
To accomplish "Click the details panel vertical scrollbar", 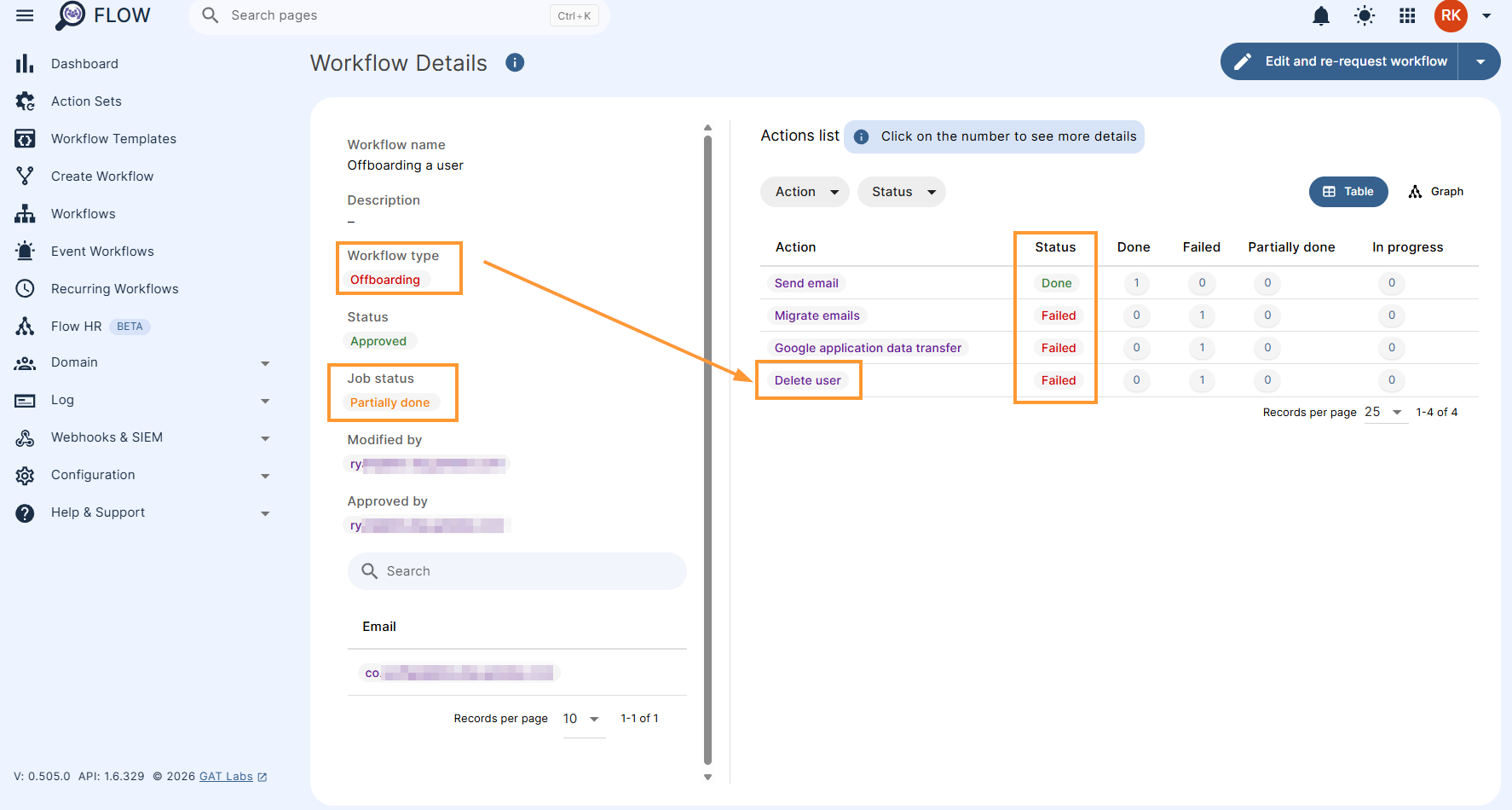I will coord(707,449).
